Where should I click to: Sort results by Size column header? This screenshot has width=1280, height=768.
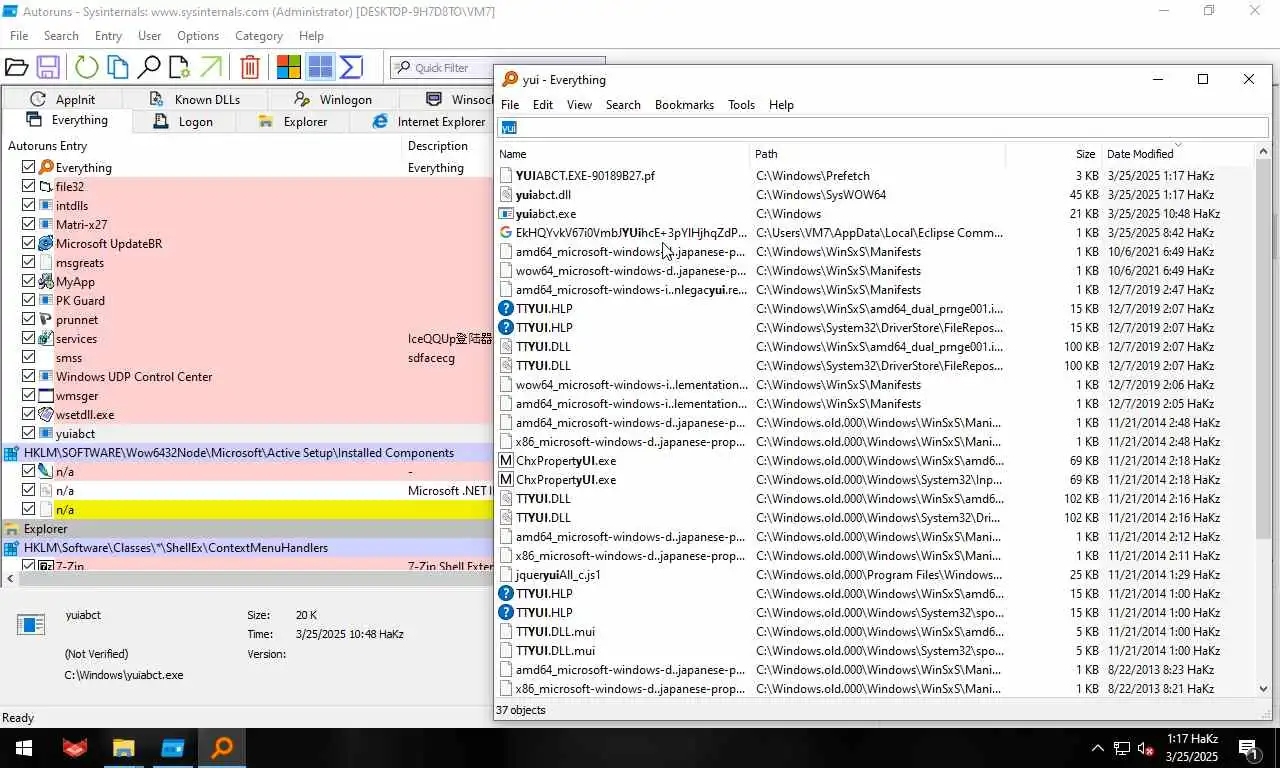[x=1053, y=154]
